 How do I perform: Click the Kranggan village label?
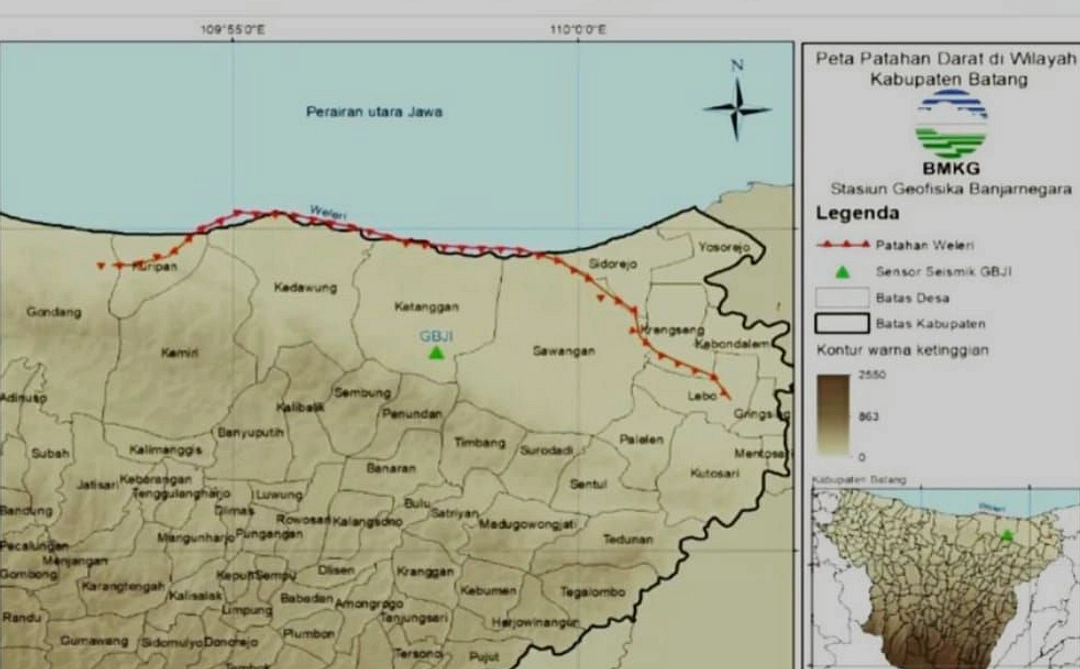click(425, 571)
